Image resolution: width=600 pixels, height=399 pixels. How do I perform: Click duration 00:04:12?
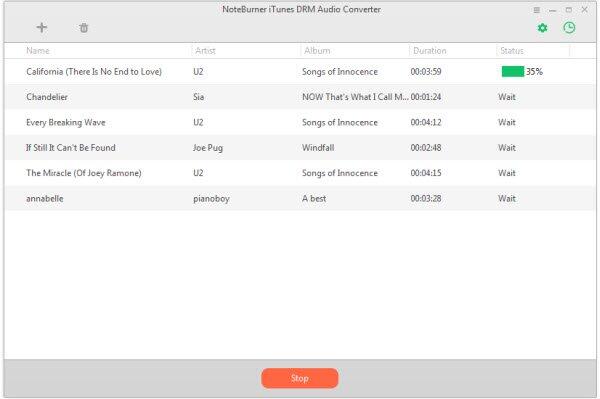click(426, 122)
